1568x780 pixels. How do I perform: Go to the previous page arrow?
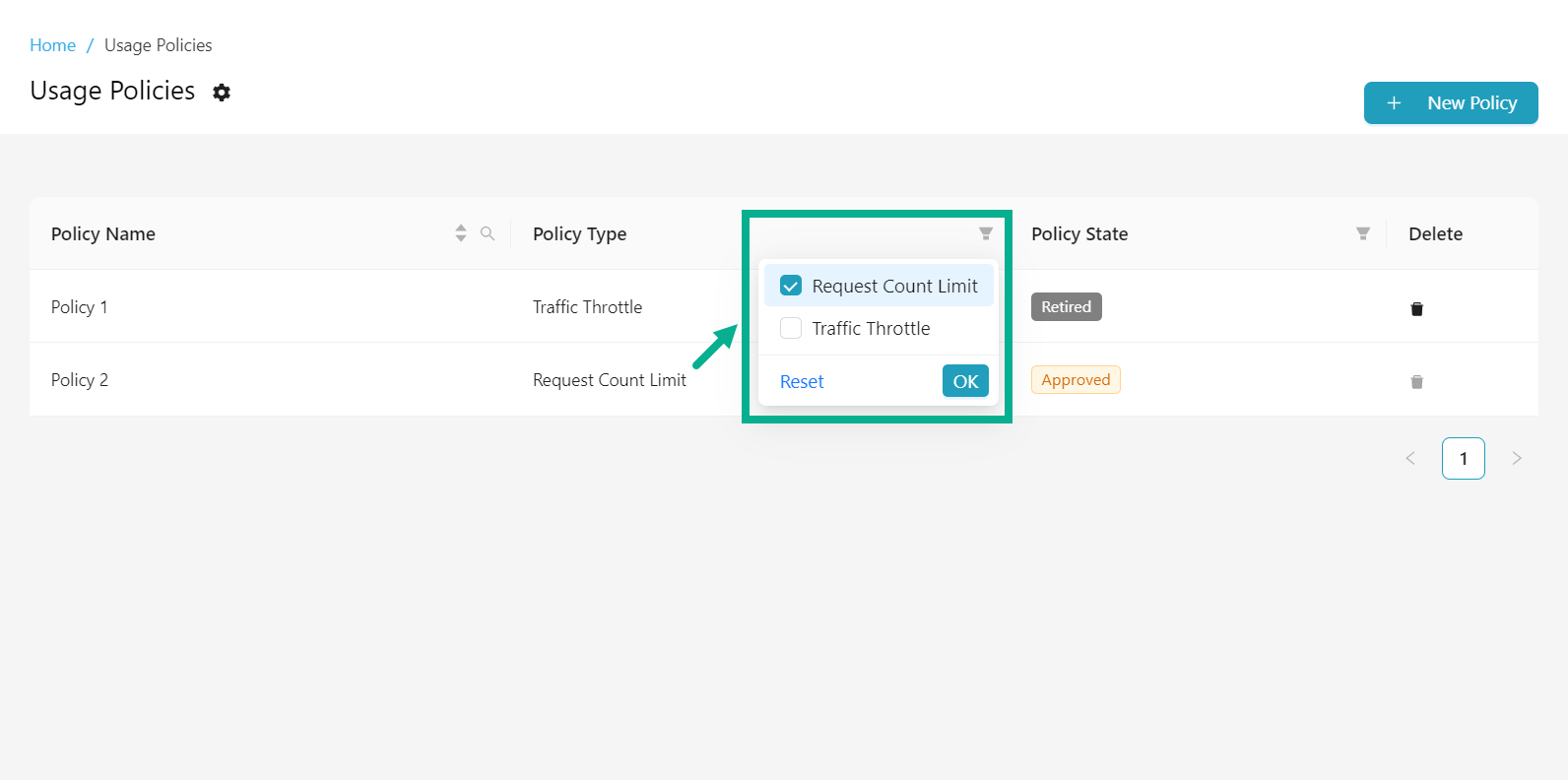tap(1410, 458)
